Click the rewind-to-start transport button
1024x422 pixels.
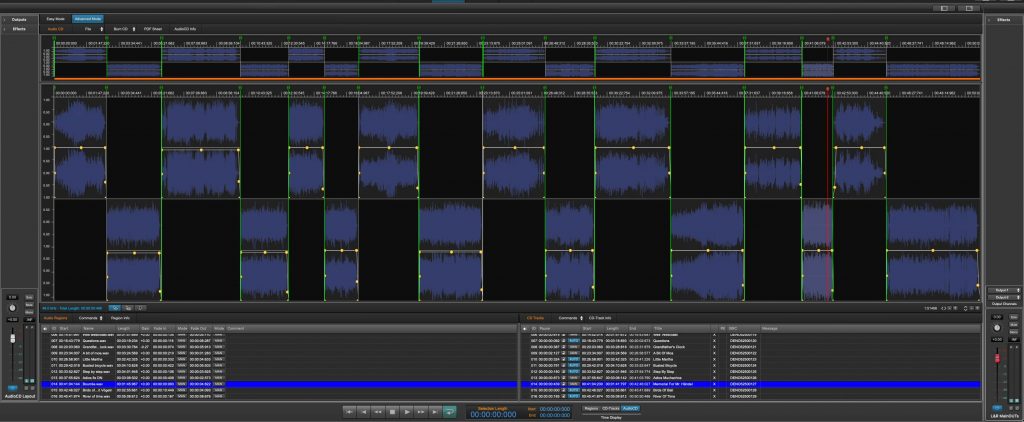click(x=349, y=411)
